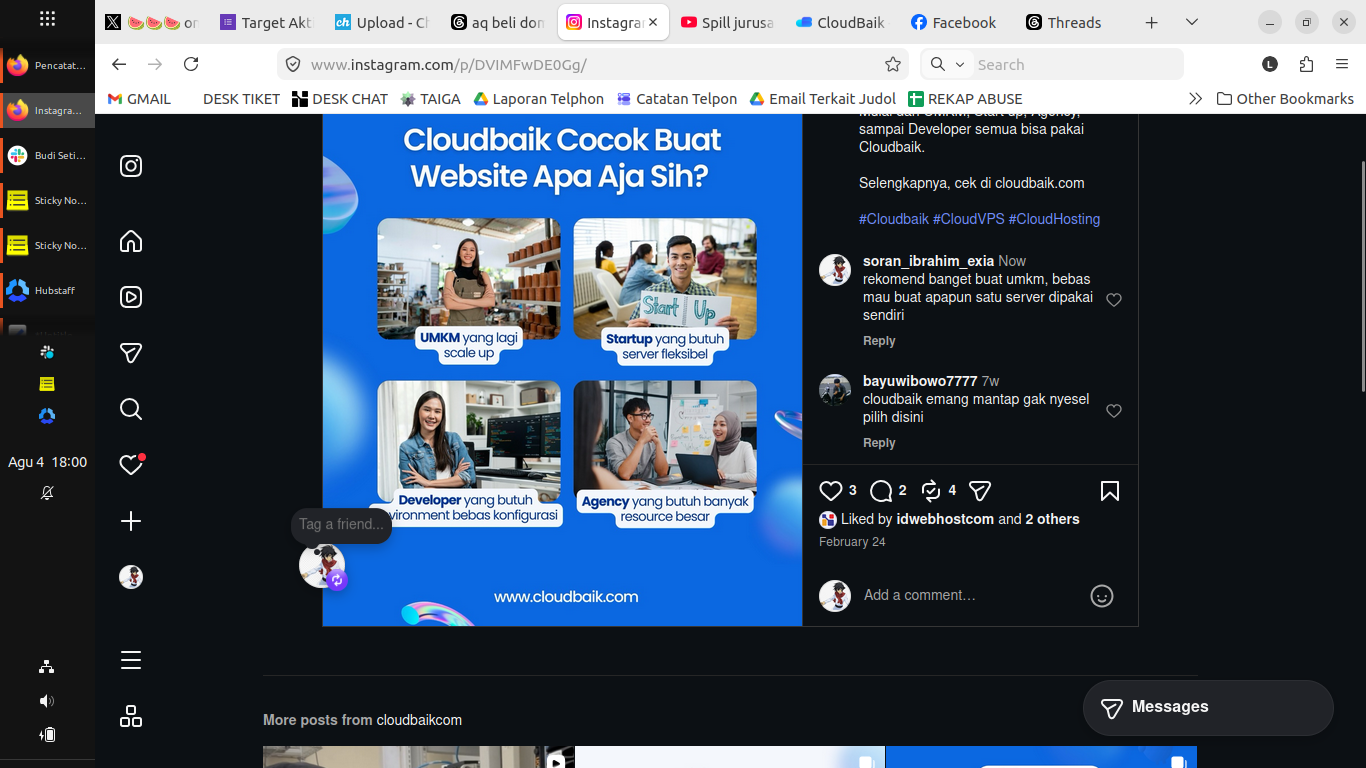Show more bookmarks chevron

tap(1195, 99)
